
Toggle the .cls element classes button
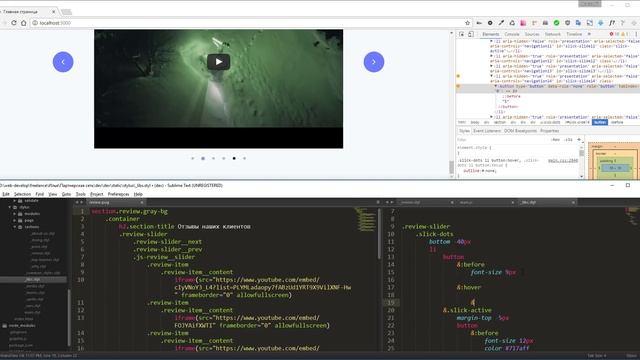pyautogui.click(x=568, y=140)
